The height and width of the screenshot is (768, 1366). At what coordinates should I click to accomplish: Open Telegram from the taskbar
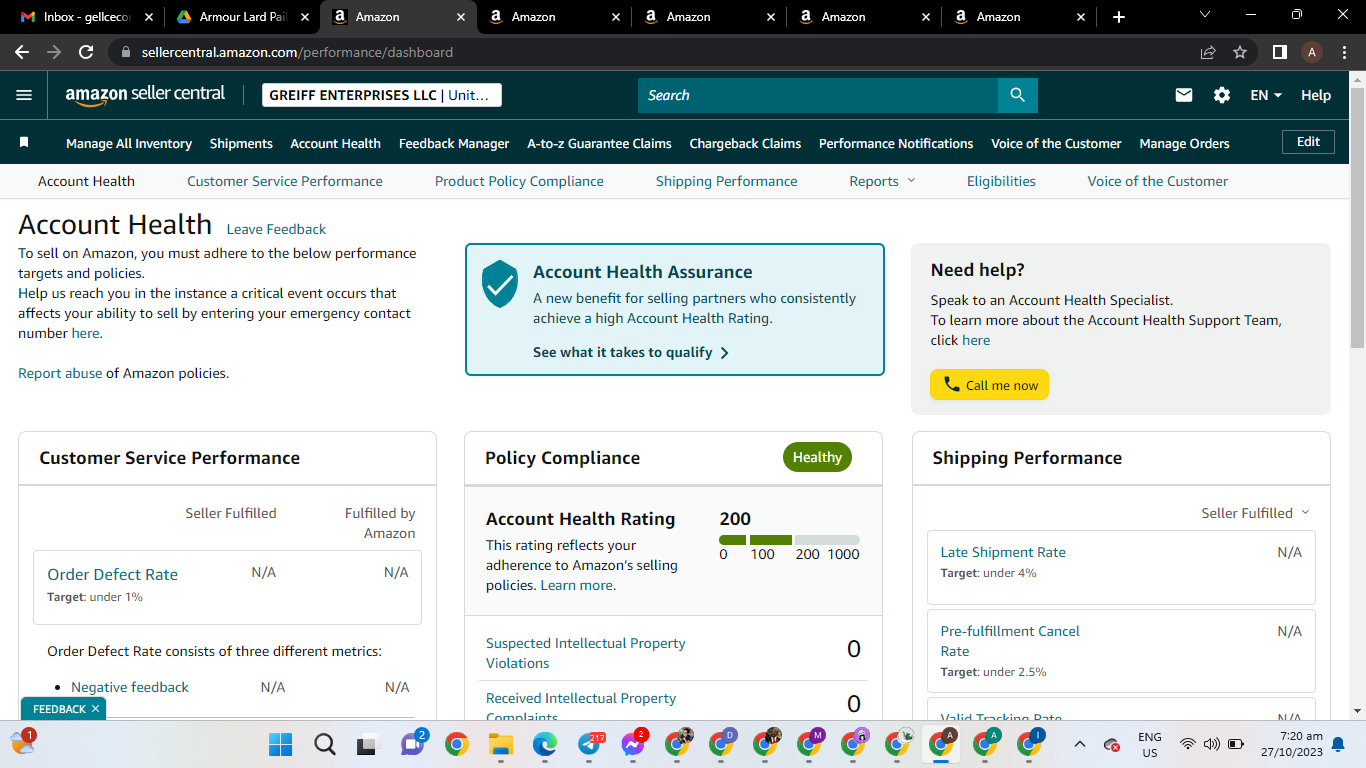click(589, 744)
